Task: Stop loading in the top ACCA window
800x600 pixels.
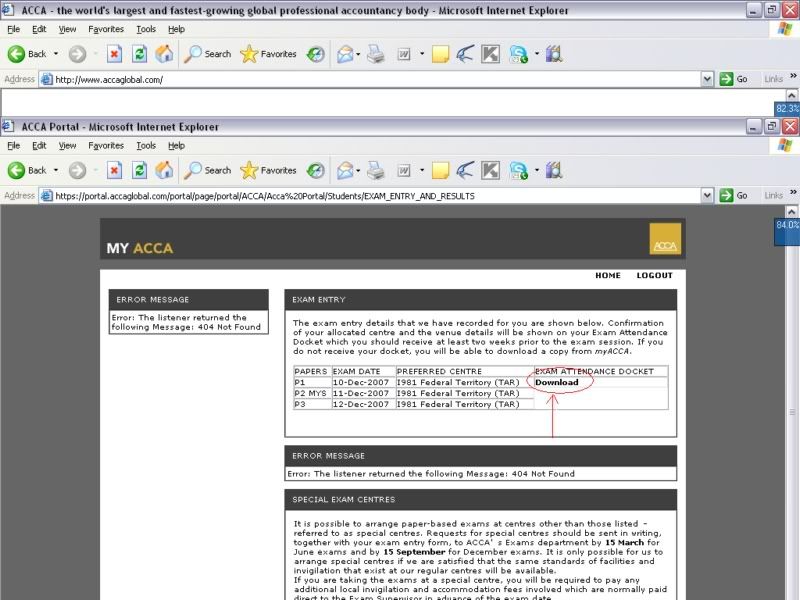Action: [114, 54]
